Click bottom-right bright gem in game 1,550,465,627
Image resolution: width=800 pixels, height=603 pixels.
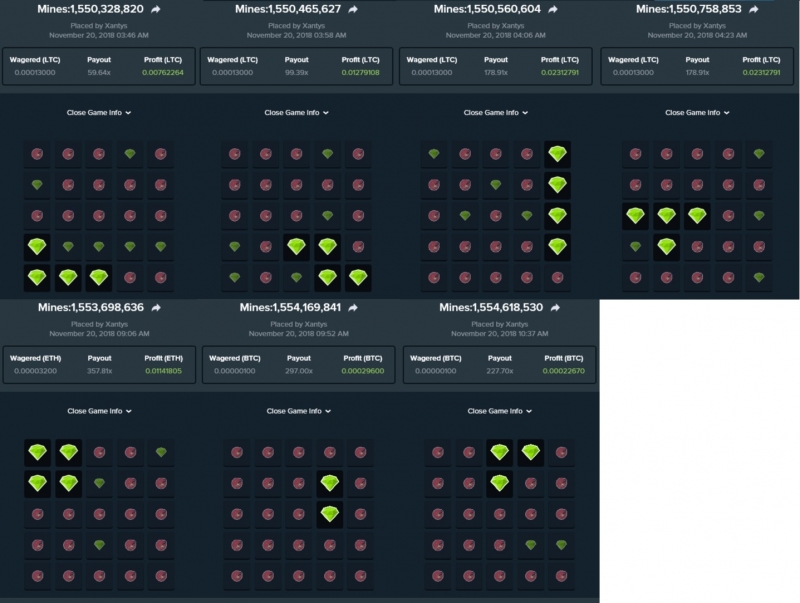tap(358, 278)
